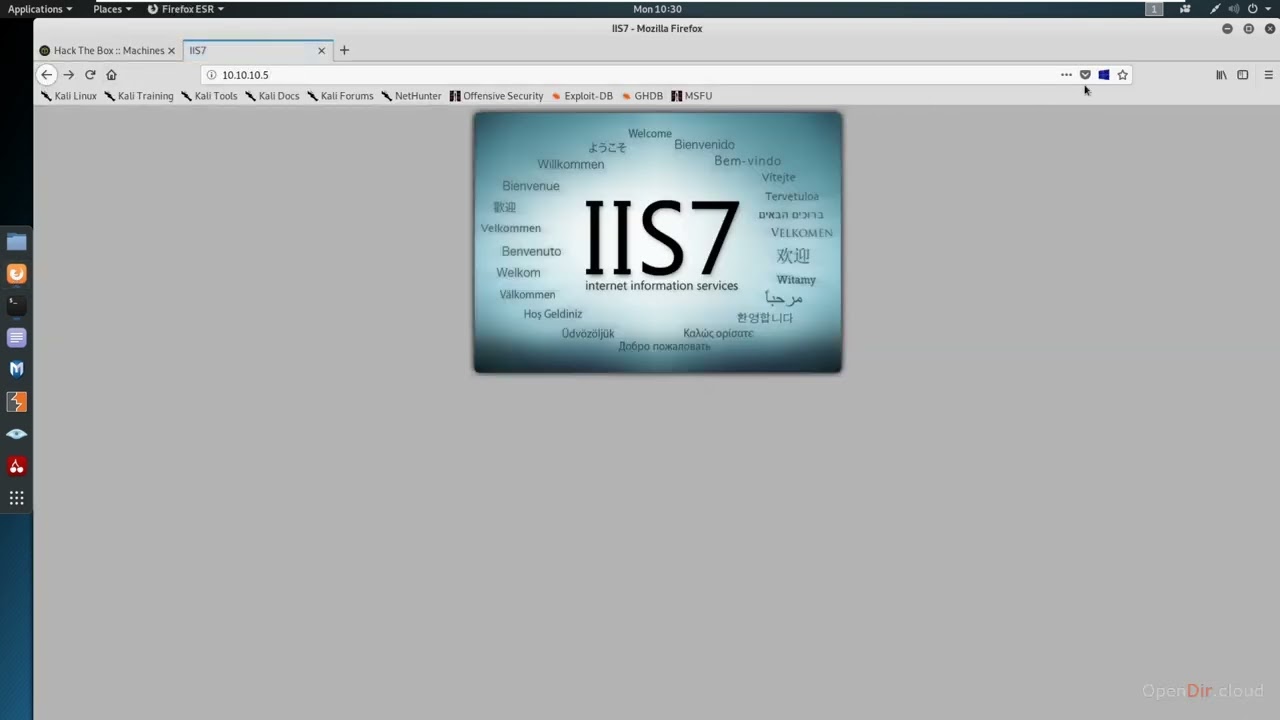Bookmark this page with the star
Screen dimensions: 1280x720
(x=1123, y=75)
